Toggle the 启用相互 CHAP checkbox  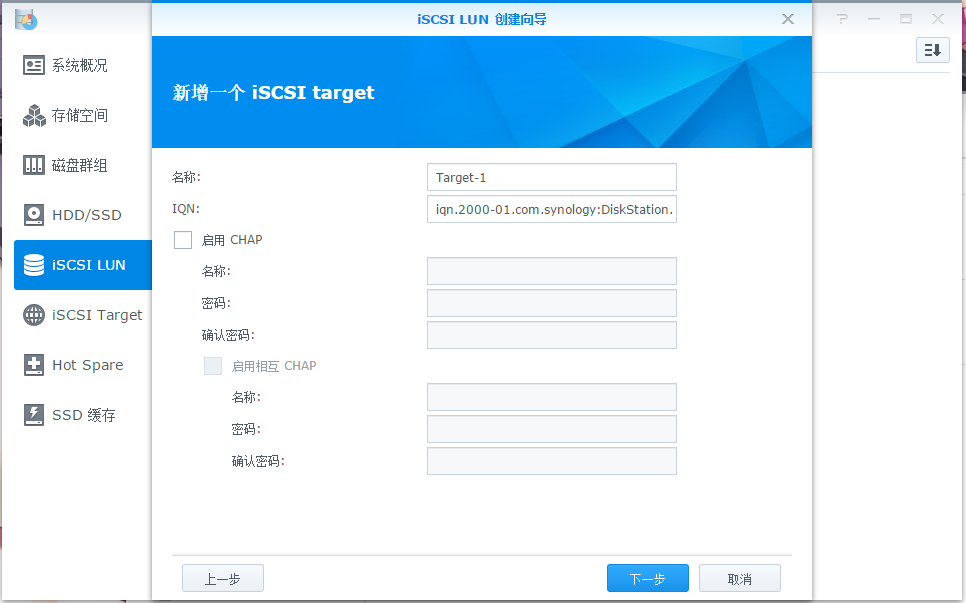coord(213,366)
